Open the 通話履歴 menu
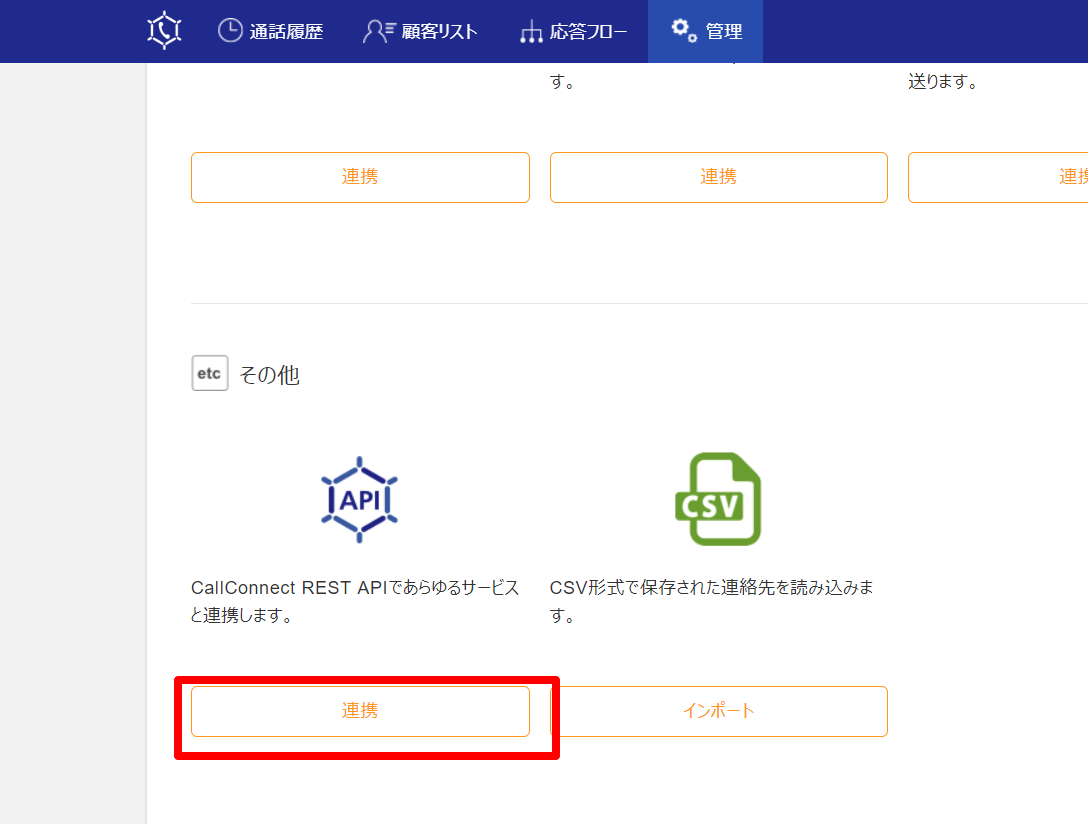The width and height of the screenshot is (1088, 824). click(x=270, y=31)
